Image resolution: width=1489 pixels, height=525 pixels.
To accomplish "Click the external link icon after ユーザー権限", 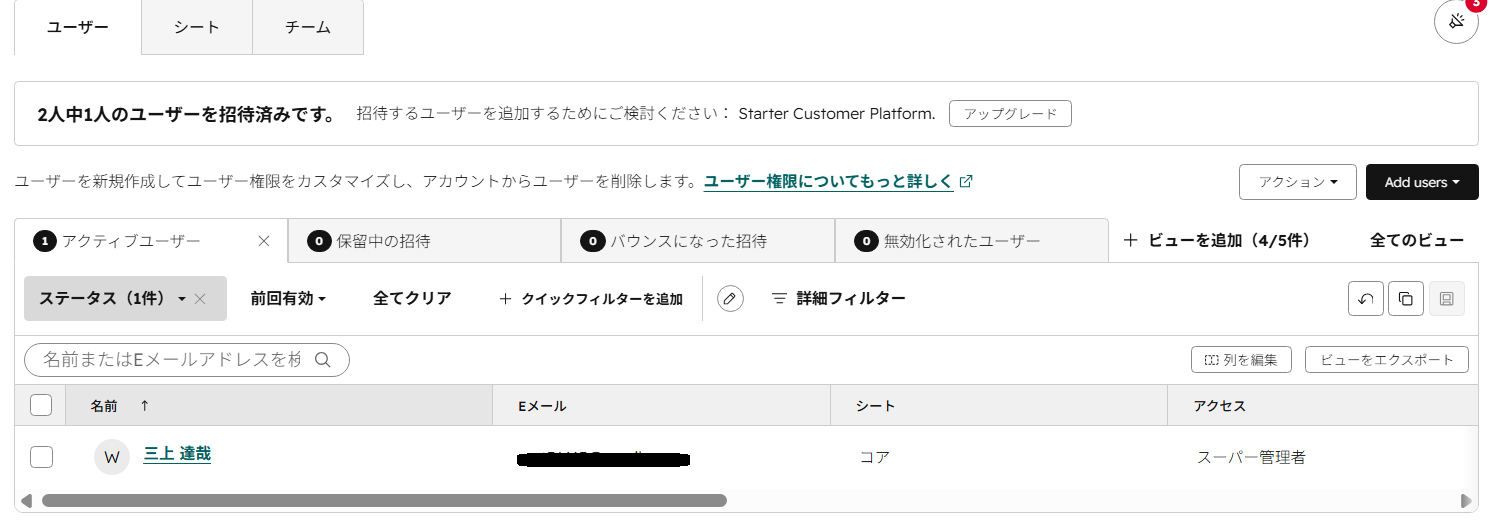I will tap(965, 182).
